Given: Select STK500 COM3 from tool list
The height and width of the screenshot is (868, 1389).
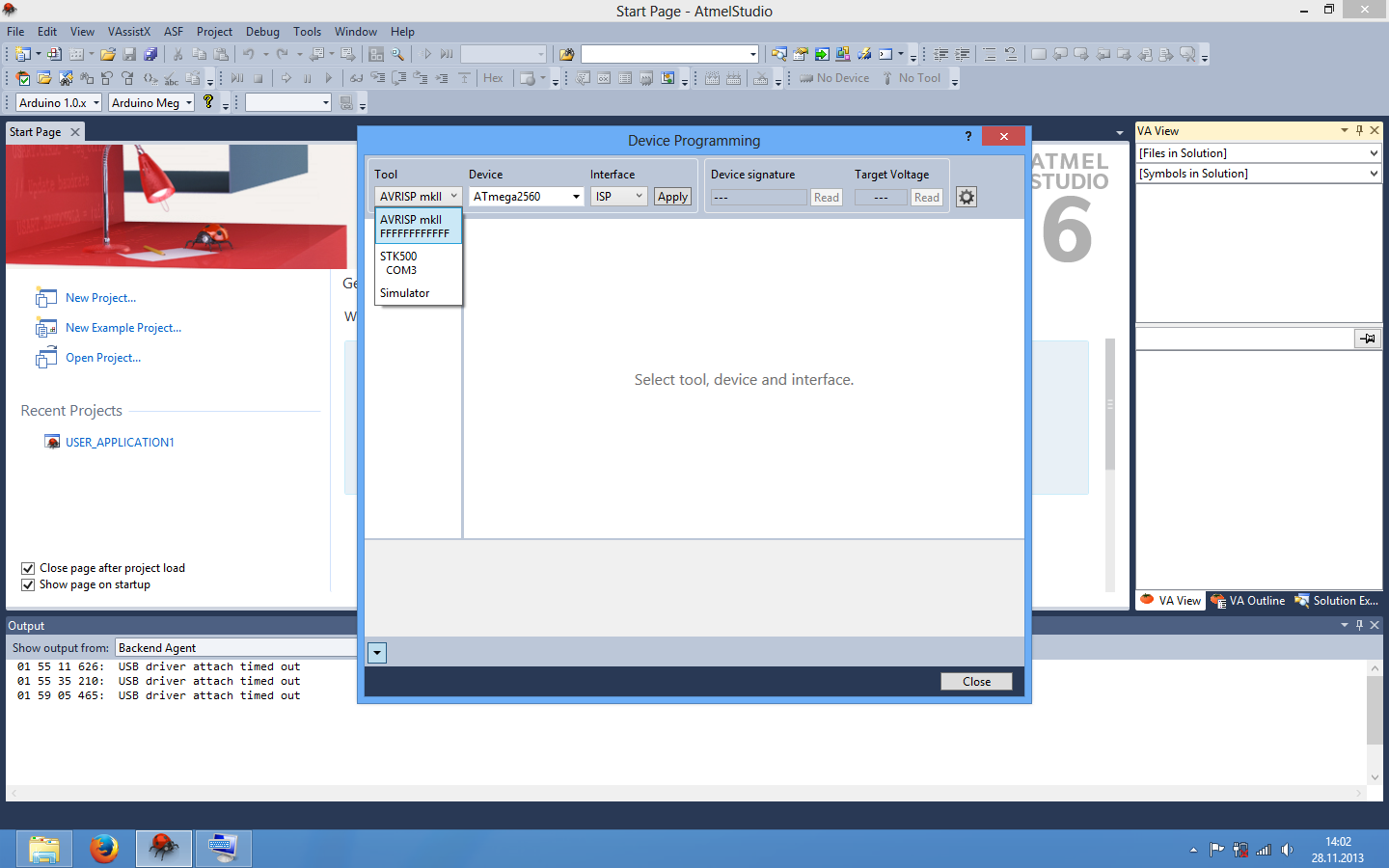Looking at the screenshot, I should (x=419, y=263).
